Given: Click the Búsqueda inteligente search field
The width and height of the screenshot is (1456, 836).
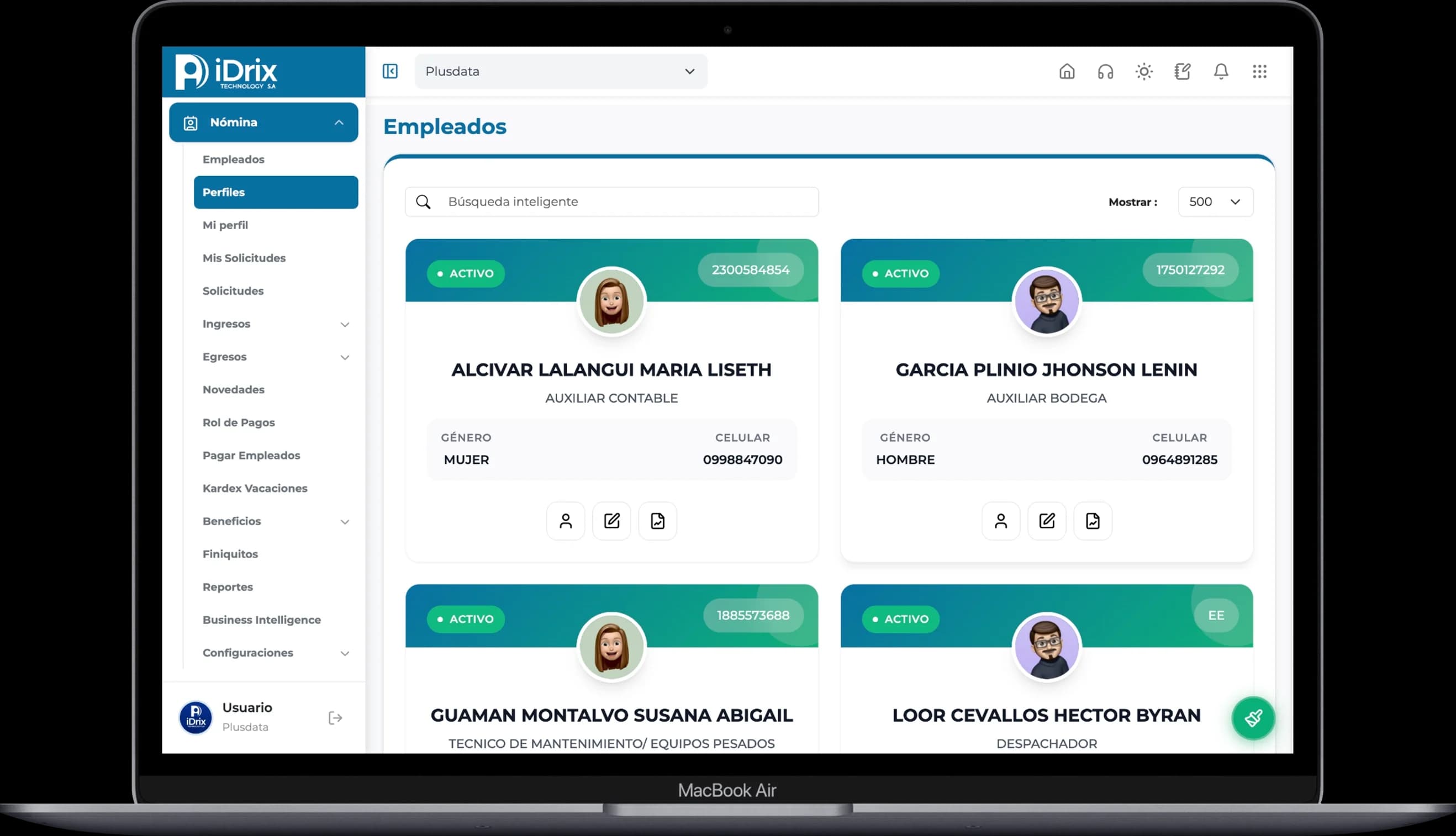Looking at the screenshot, I should pos(611,202).
